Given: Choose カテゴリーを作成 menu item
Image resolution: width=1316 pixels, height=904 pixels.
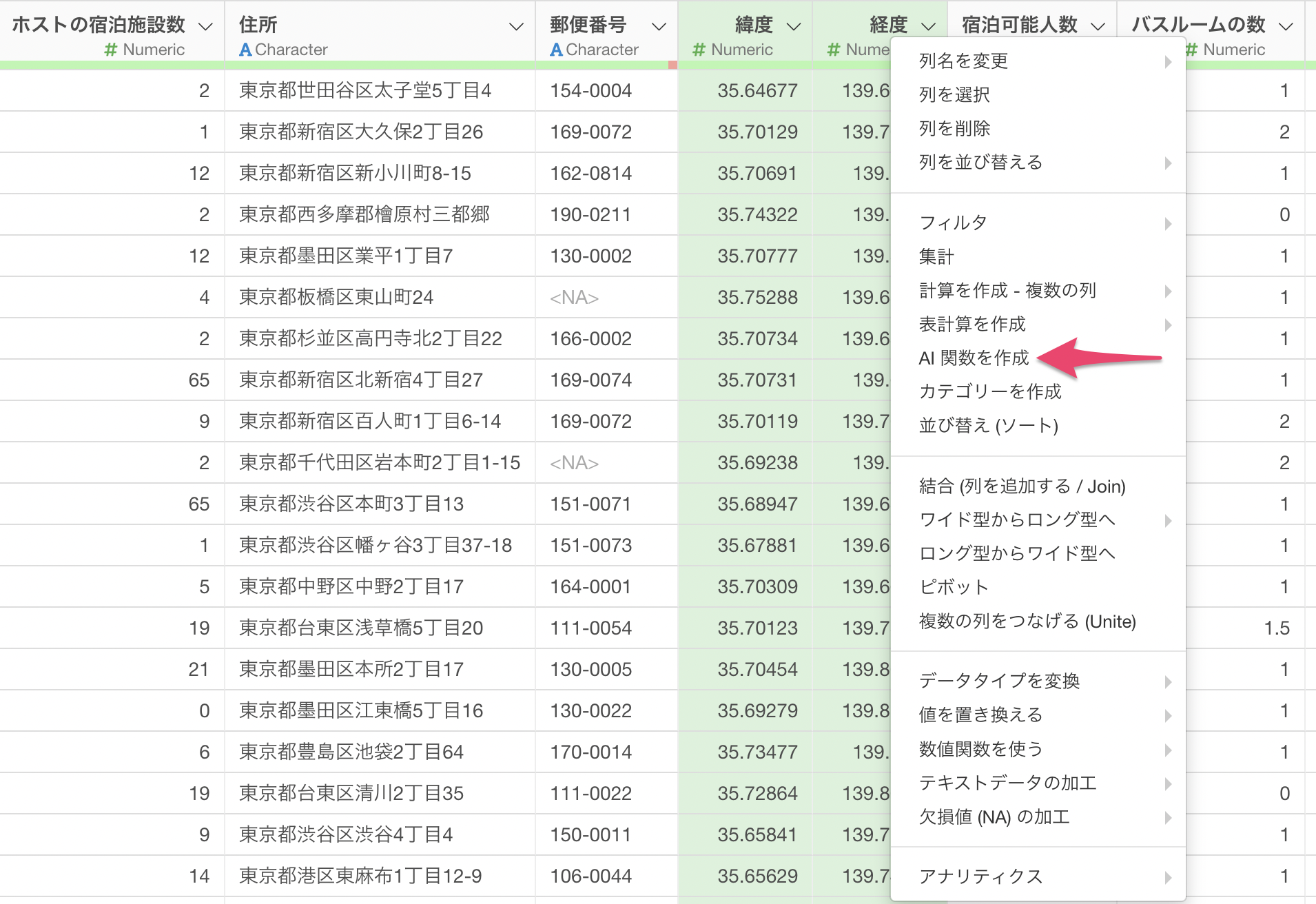Looking at the screenshot, I should [990, 391].
